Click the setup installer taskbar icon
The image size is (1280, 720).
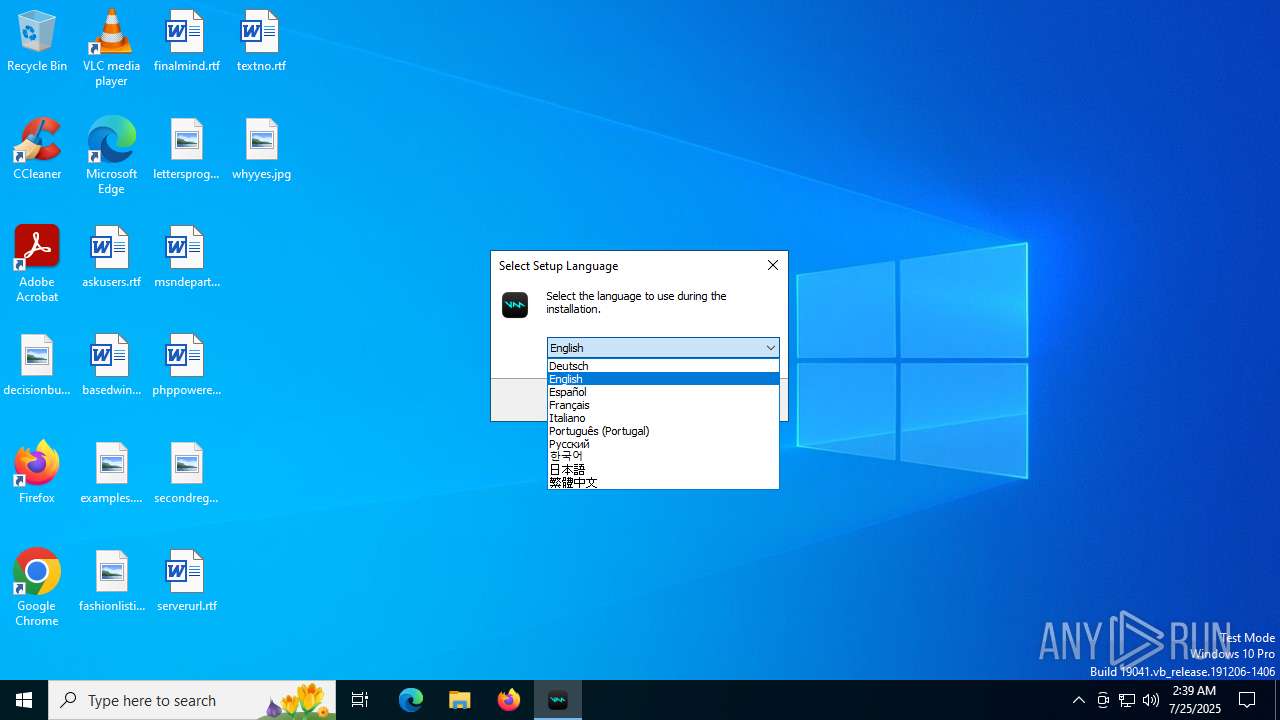558,700
